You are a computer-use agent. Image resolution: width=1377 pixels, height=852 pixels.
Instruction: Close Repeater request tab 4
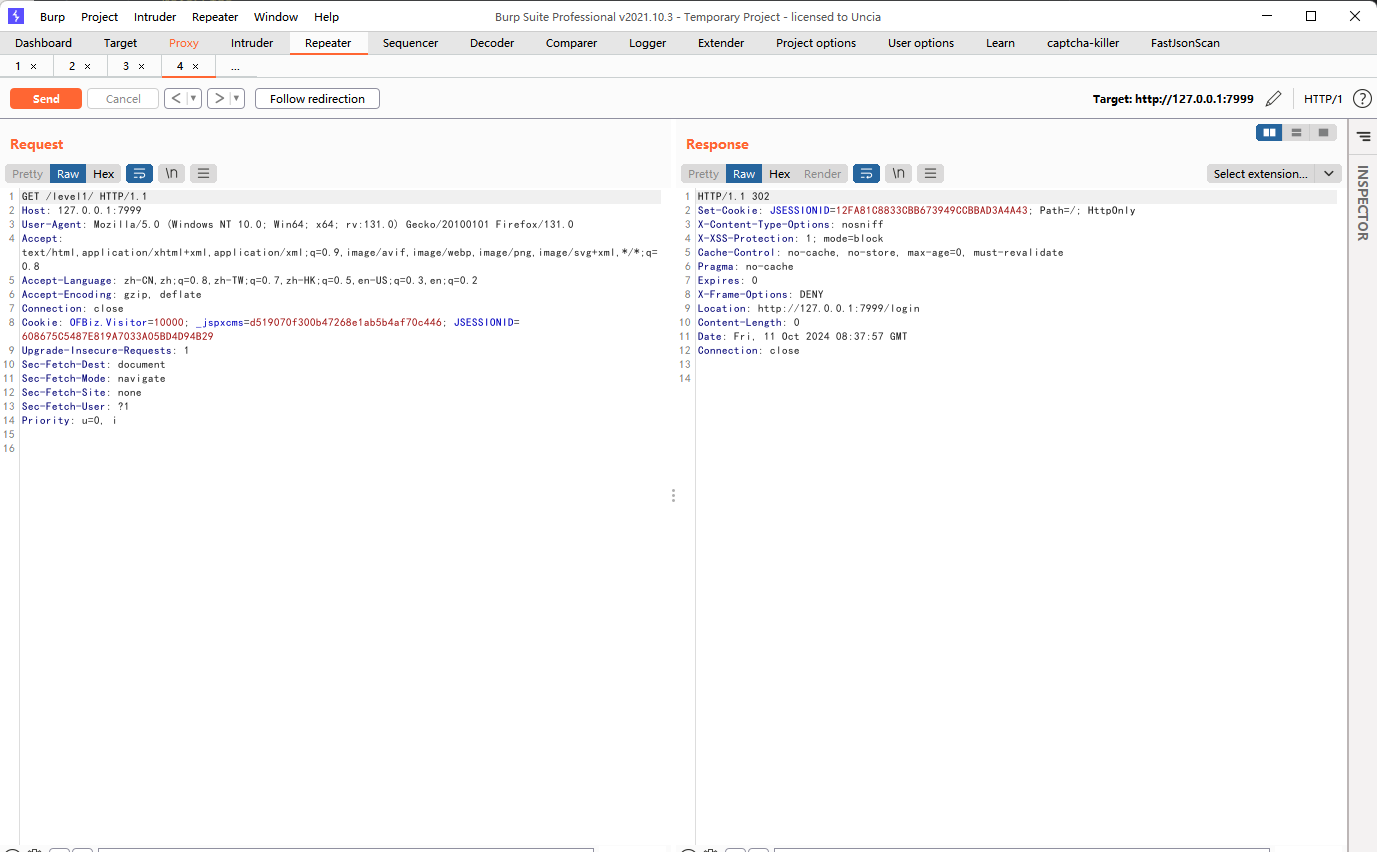point(195,66)
